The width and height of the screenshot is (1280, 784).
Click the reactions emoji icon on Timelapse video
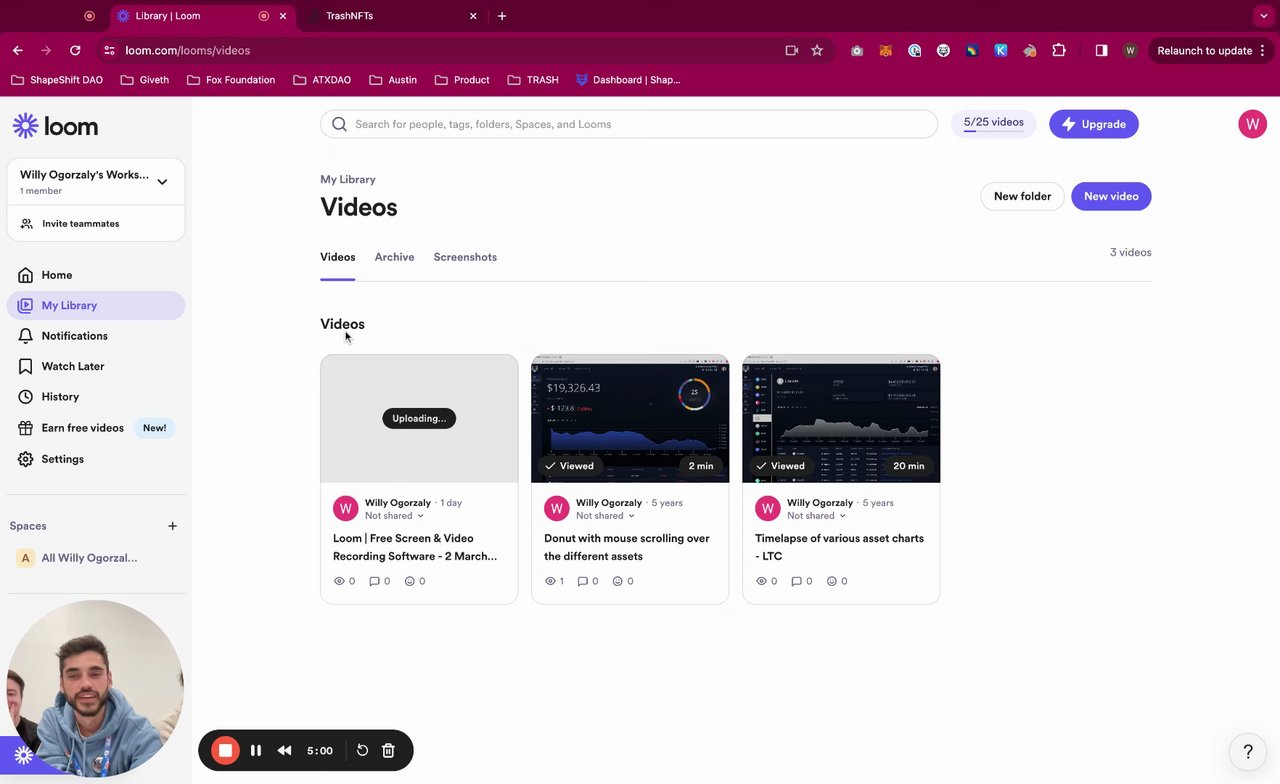pos(832,581)
